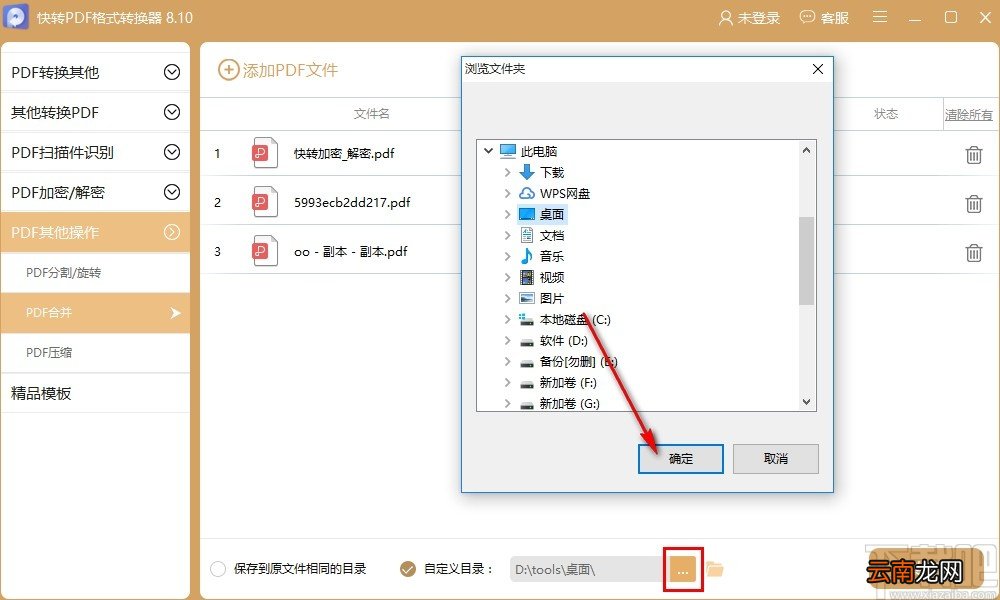Click the tree scroll up arrow

(x=806, y=150)
